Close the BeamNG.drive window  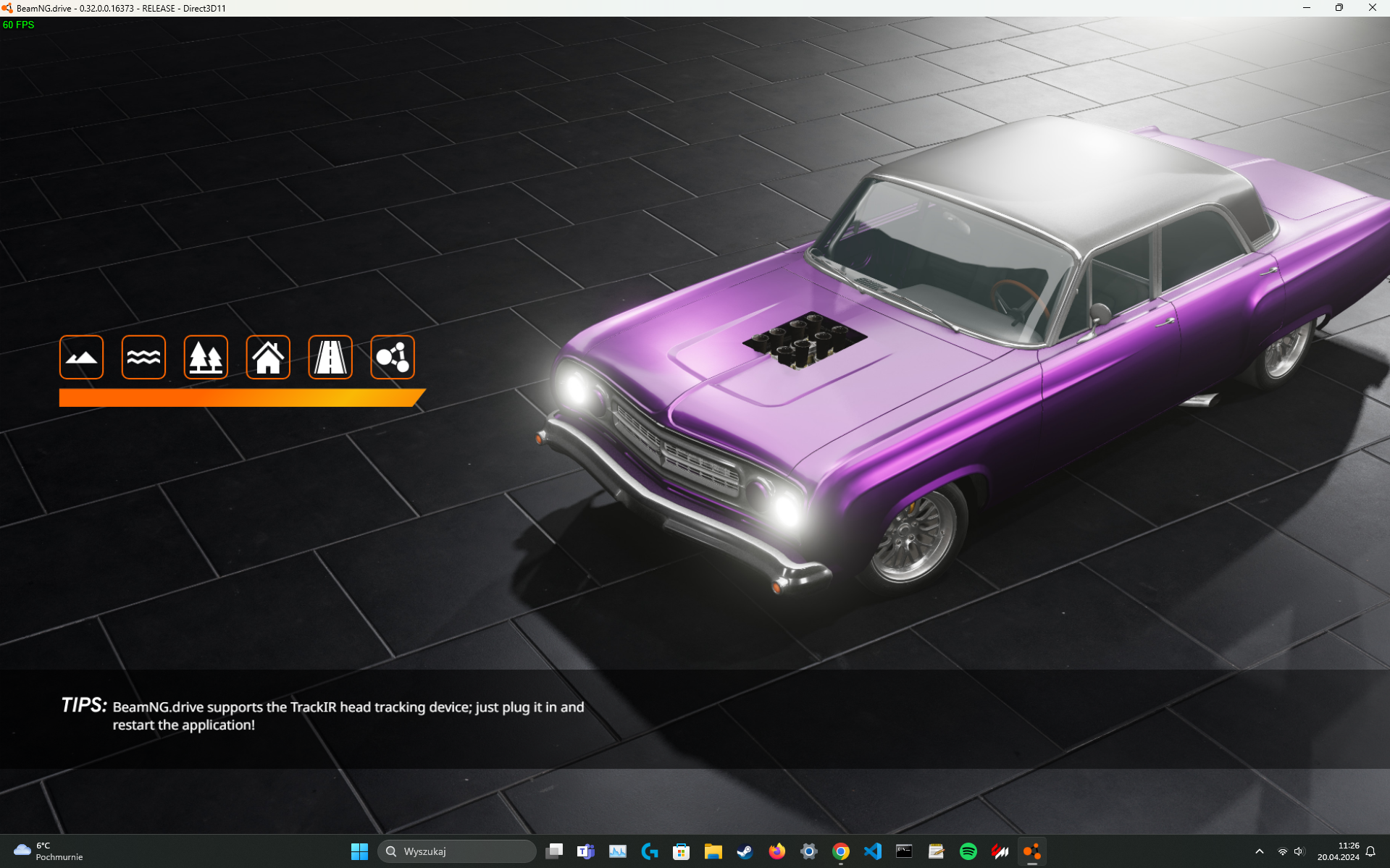click(x=1372, y=8)
